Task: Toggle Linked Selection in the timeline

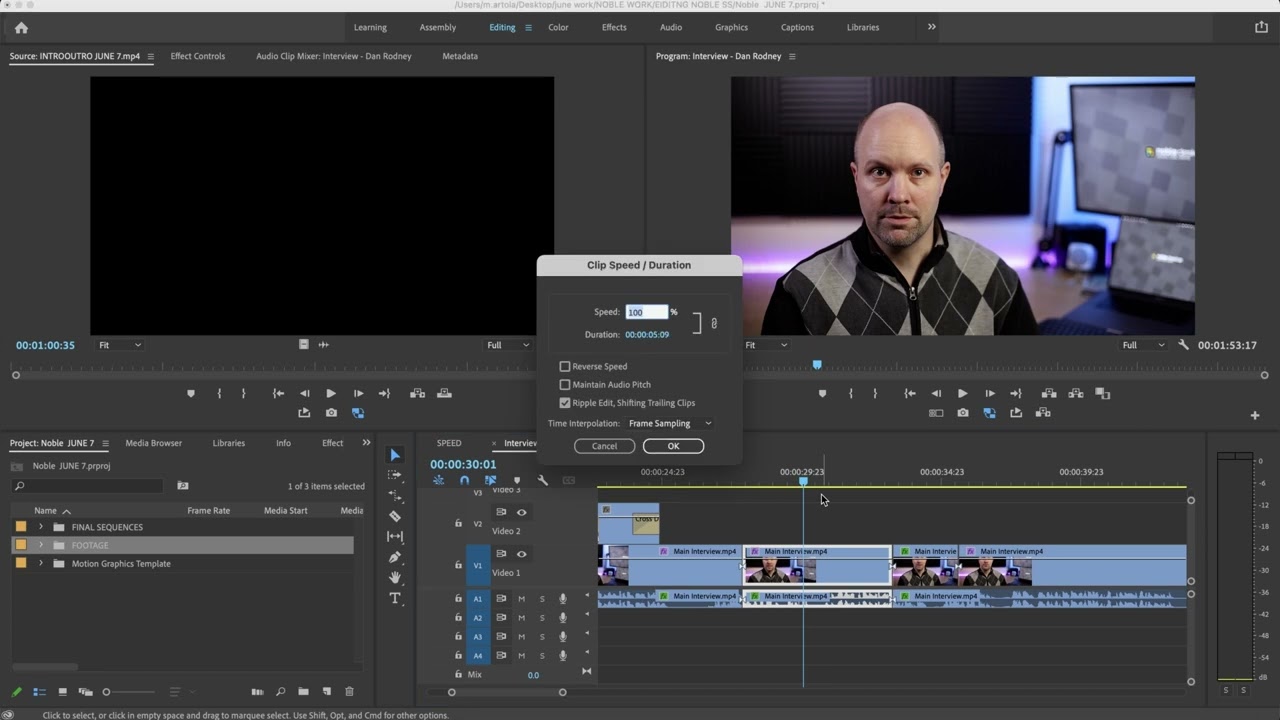Action: tap(490, 480)
